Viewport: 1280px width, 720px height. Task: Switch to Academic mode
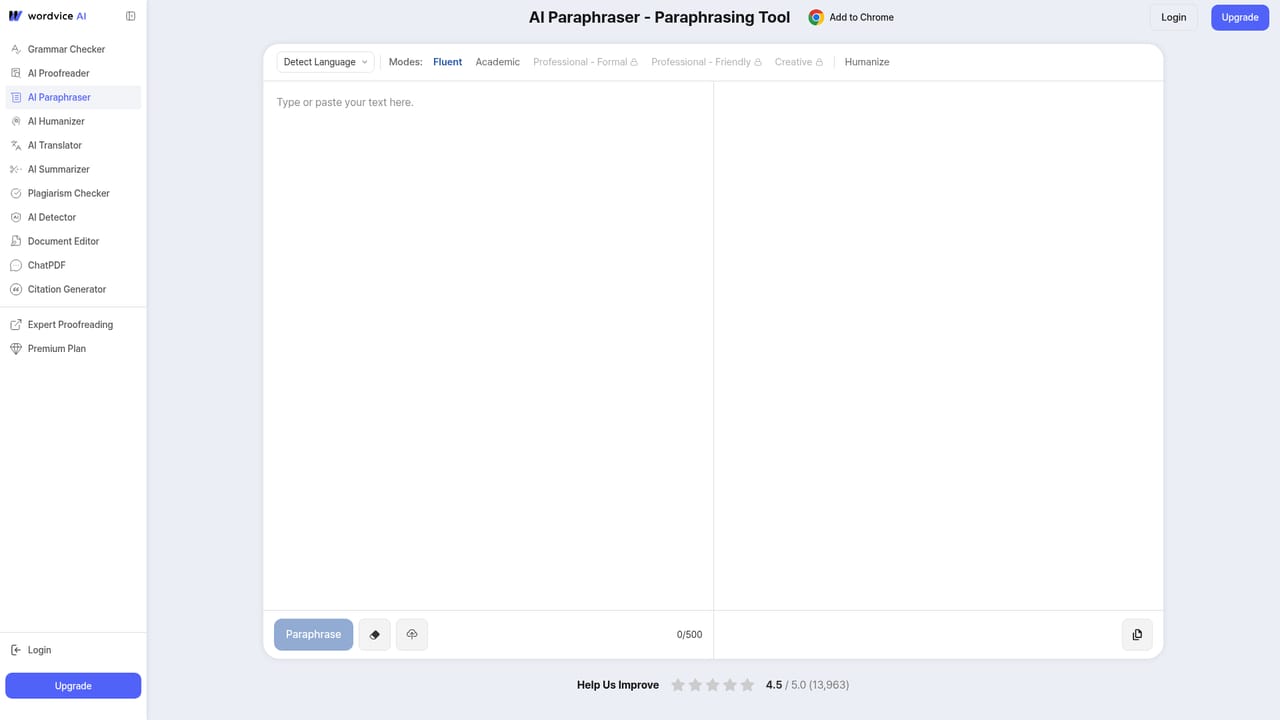pos(497,62)
